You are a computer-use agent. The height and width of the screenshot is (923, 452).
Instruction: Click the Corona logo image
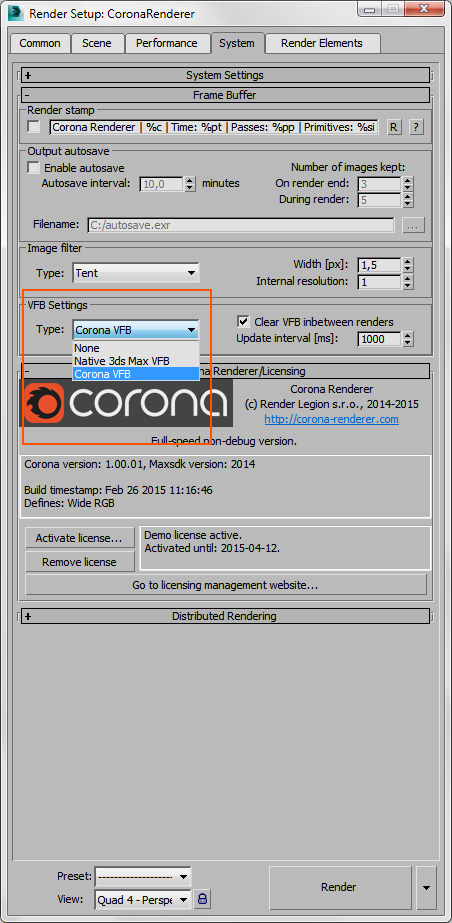128,403
